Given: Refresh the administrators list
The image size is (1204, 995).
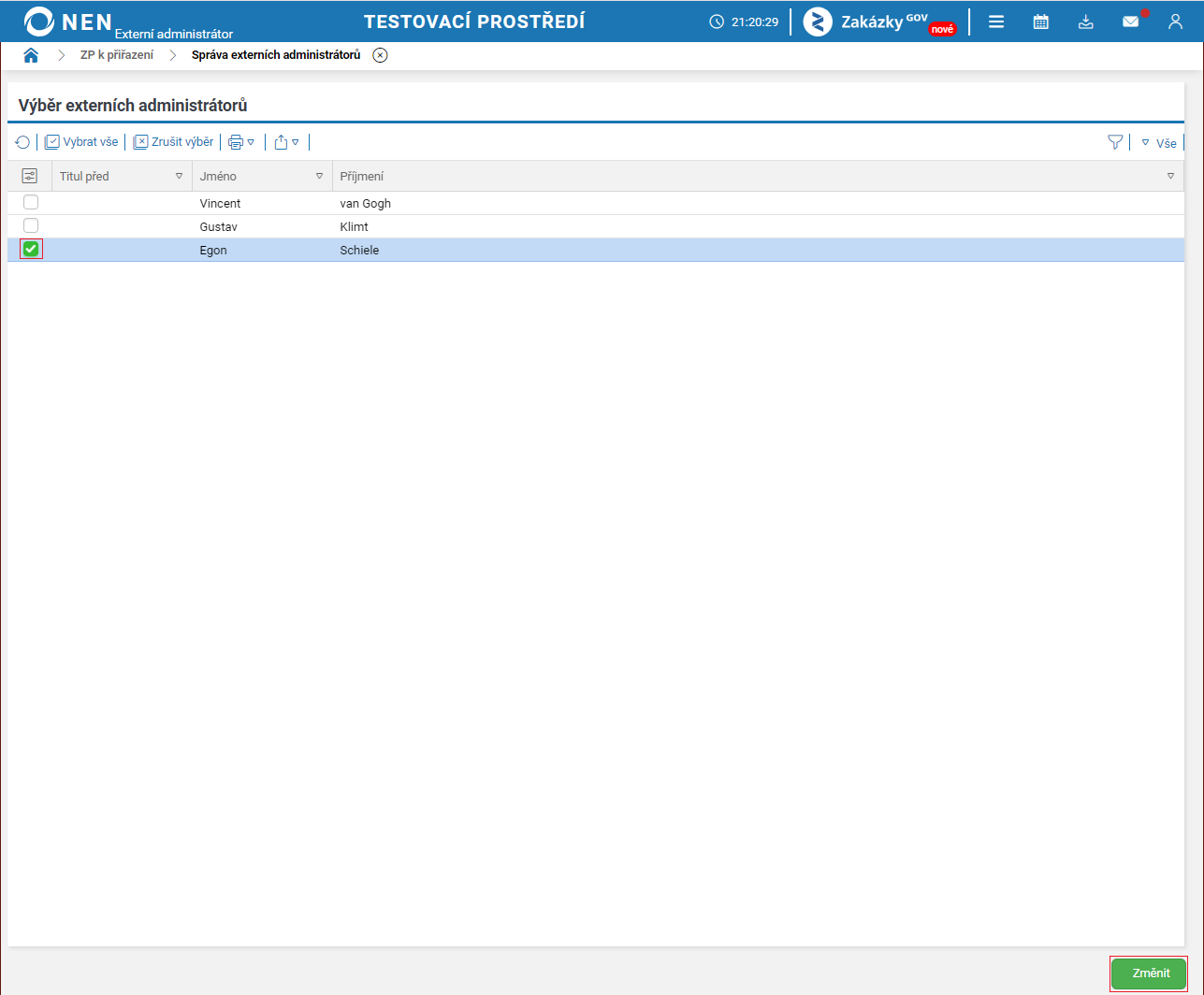Looking at the screenshot, I should tap(22, 142).
